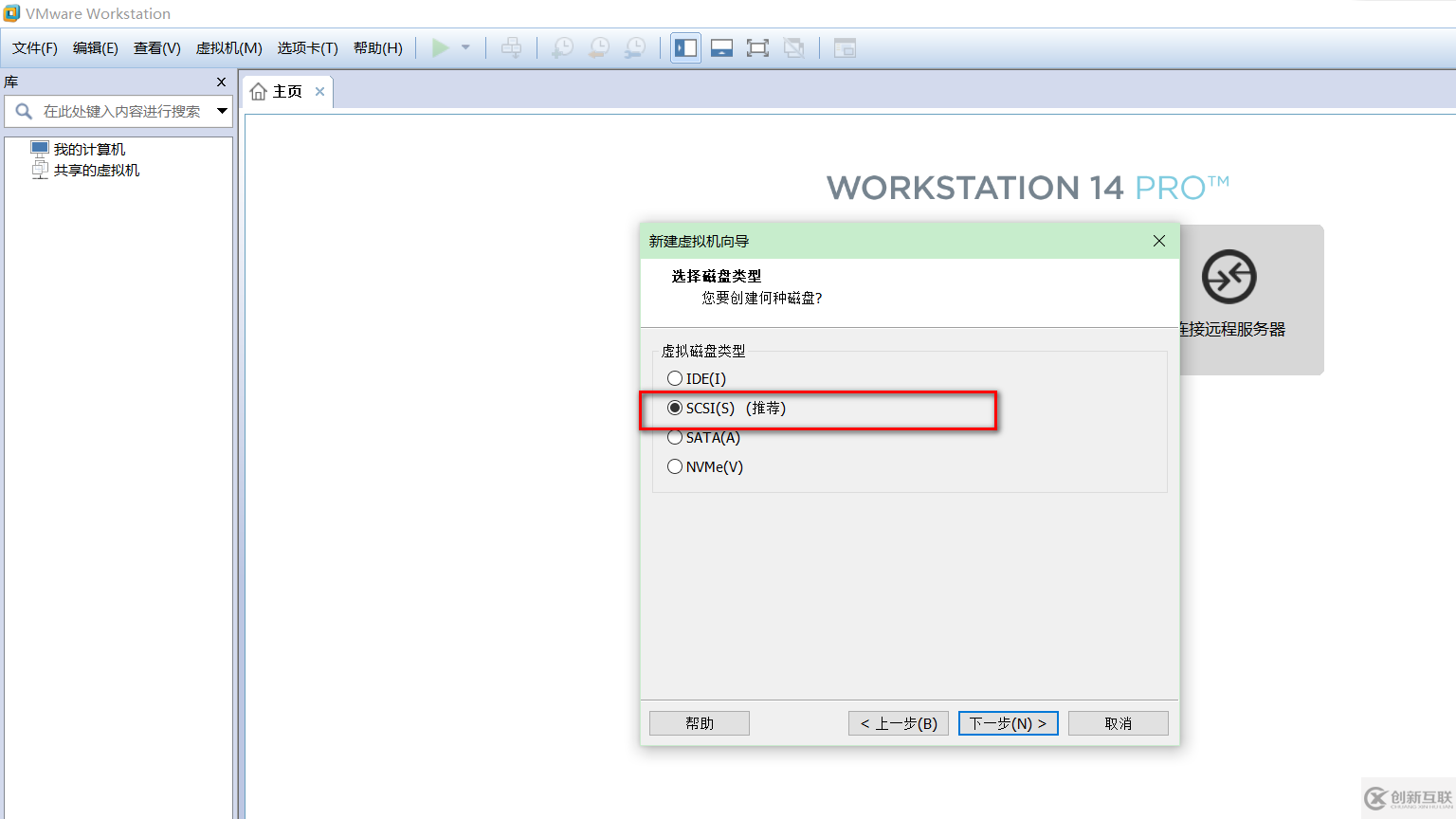Close the 新建虚拟机向导 dialog

(1158, 241)
